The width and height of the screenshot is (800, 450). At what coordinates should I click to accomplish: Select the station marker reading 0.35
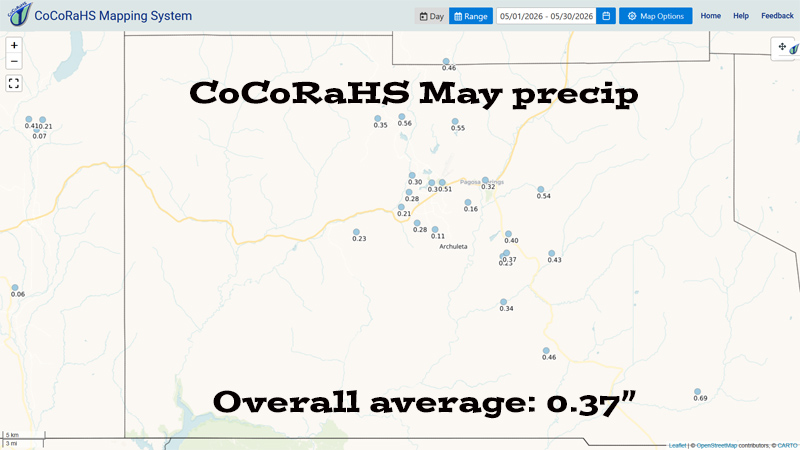(378, 118)
